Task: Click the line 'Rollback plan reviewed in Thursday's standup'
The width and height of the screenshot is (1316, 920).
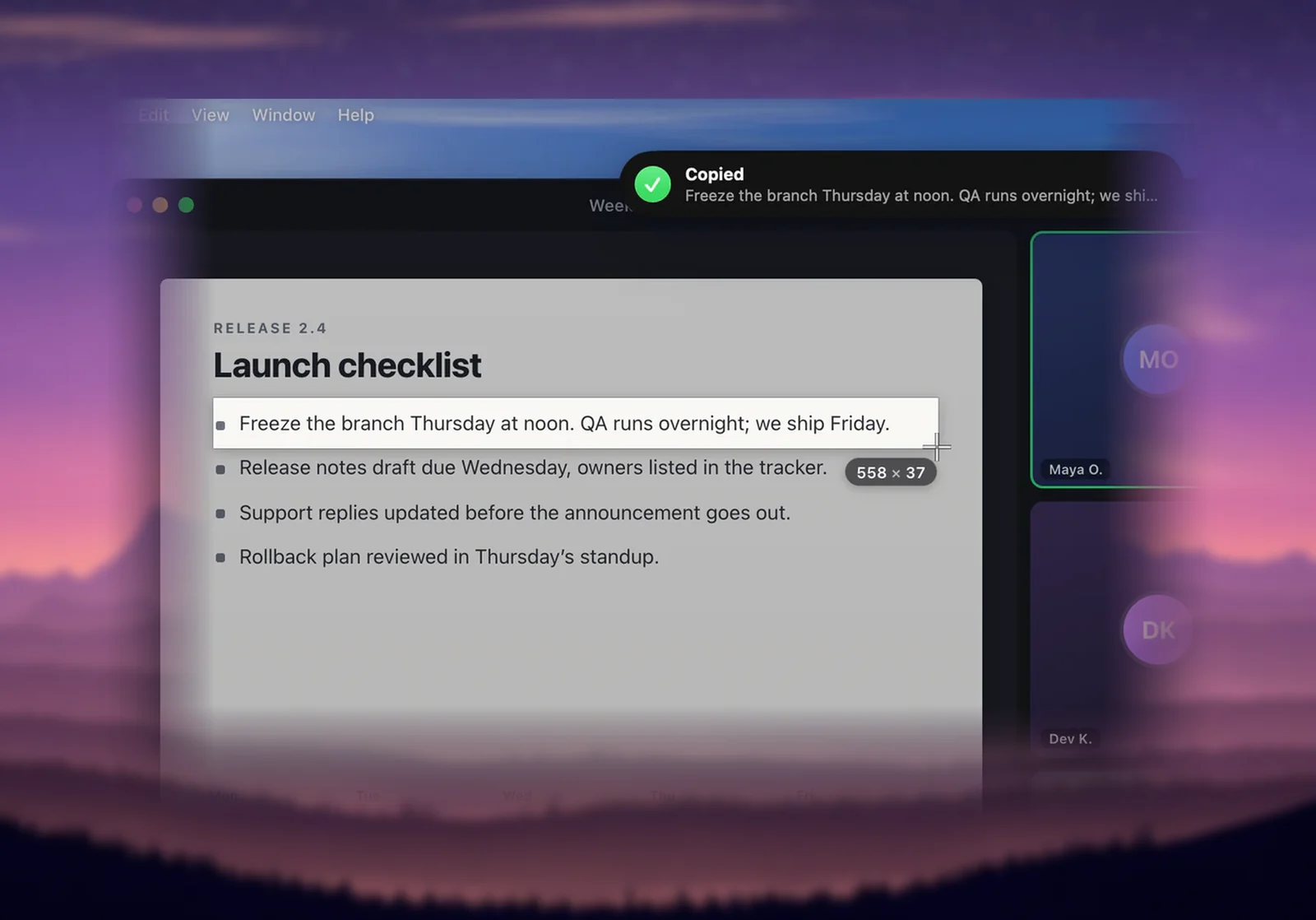Action: click(449, 557)
